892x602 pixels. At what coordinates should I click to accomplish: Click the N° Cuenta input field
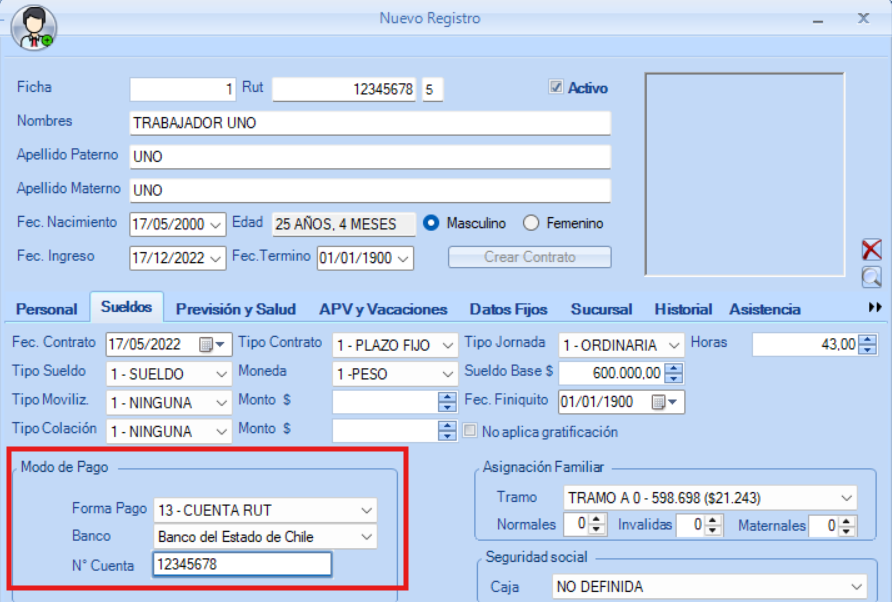pyautogui.click(x=241, y=565)
